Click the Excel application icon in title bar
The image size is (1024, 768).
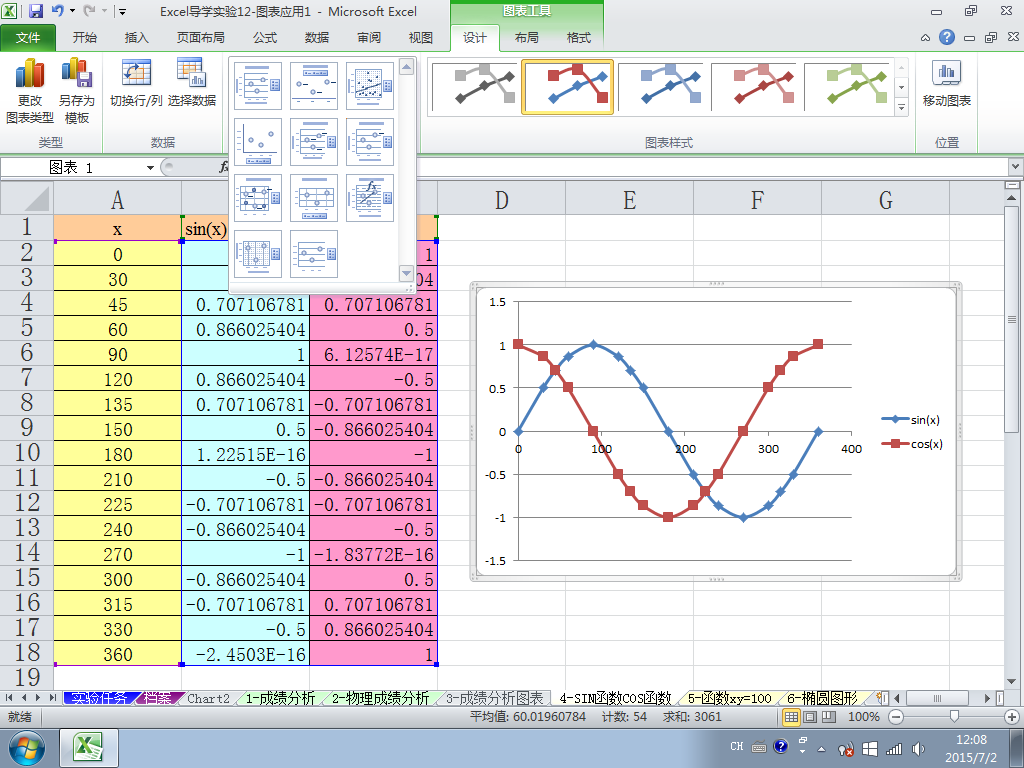tap(10, 11)
